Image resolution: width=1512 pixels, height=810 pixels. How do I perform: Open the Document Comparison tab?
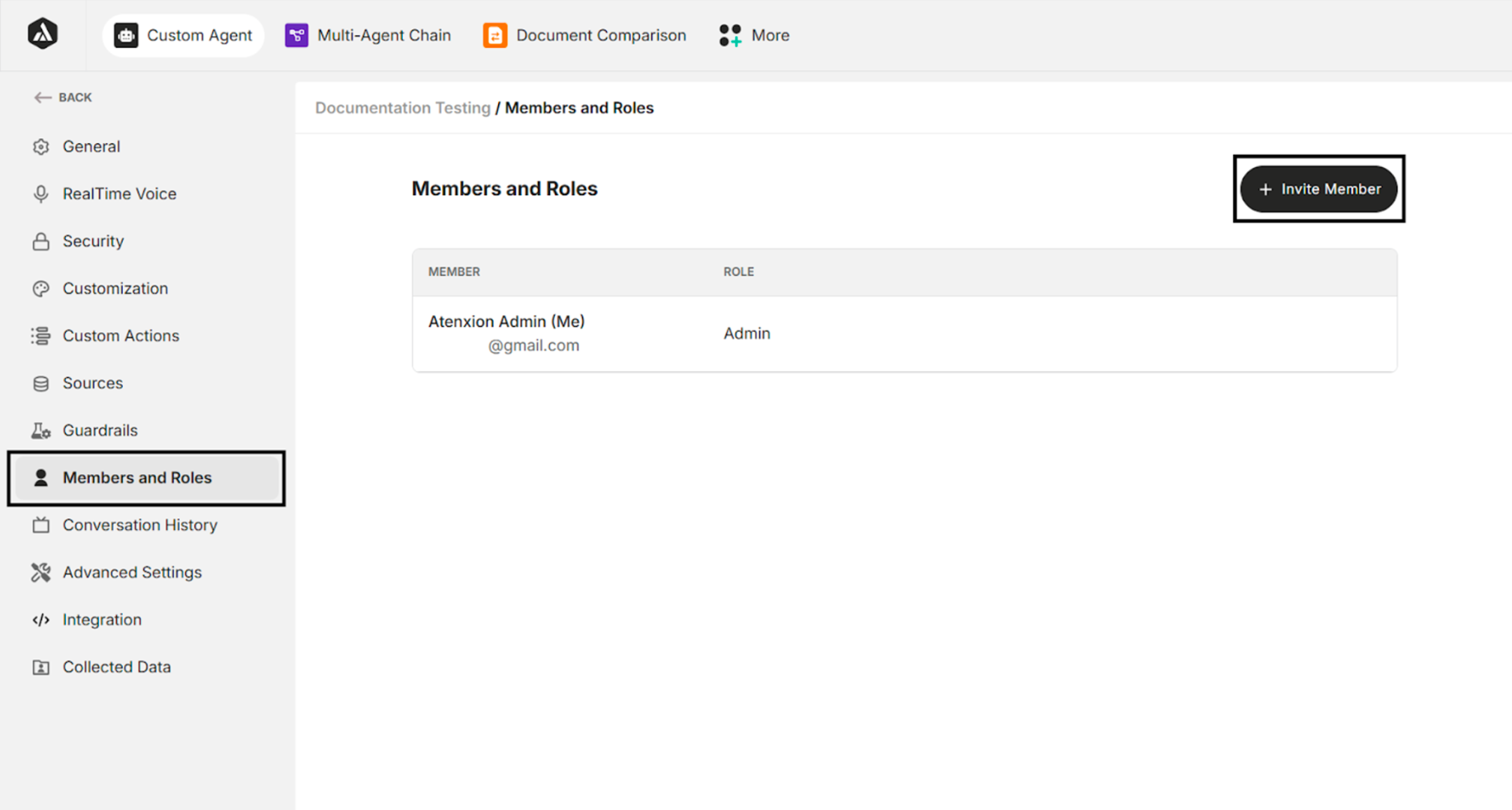tap(584, 35)
